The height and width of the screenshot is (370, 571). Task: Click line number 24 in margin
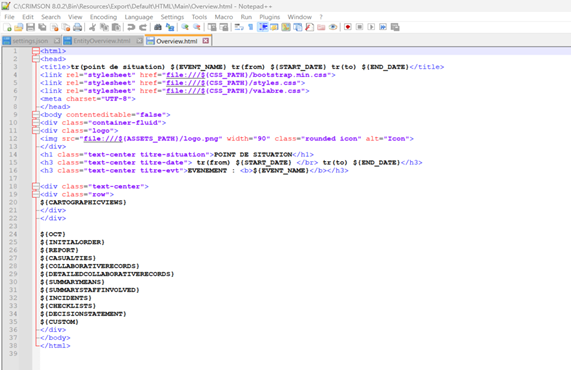pyautogui.click(x=13, y=234)
